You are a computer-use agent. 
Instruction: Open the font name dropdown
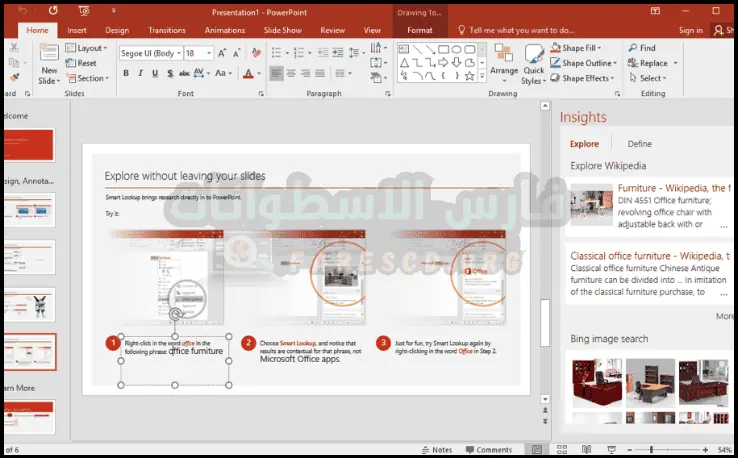point(179,53)
